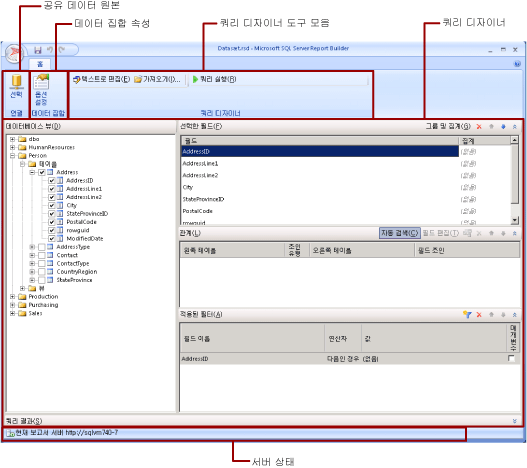Click 텍스트로 편집 edit as text button
Image resolution: width=527 pixels, height=468 pixels.
coord(102,79)
